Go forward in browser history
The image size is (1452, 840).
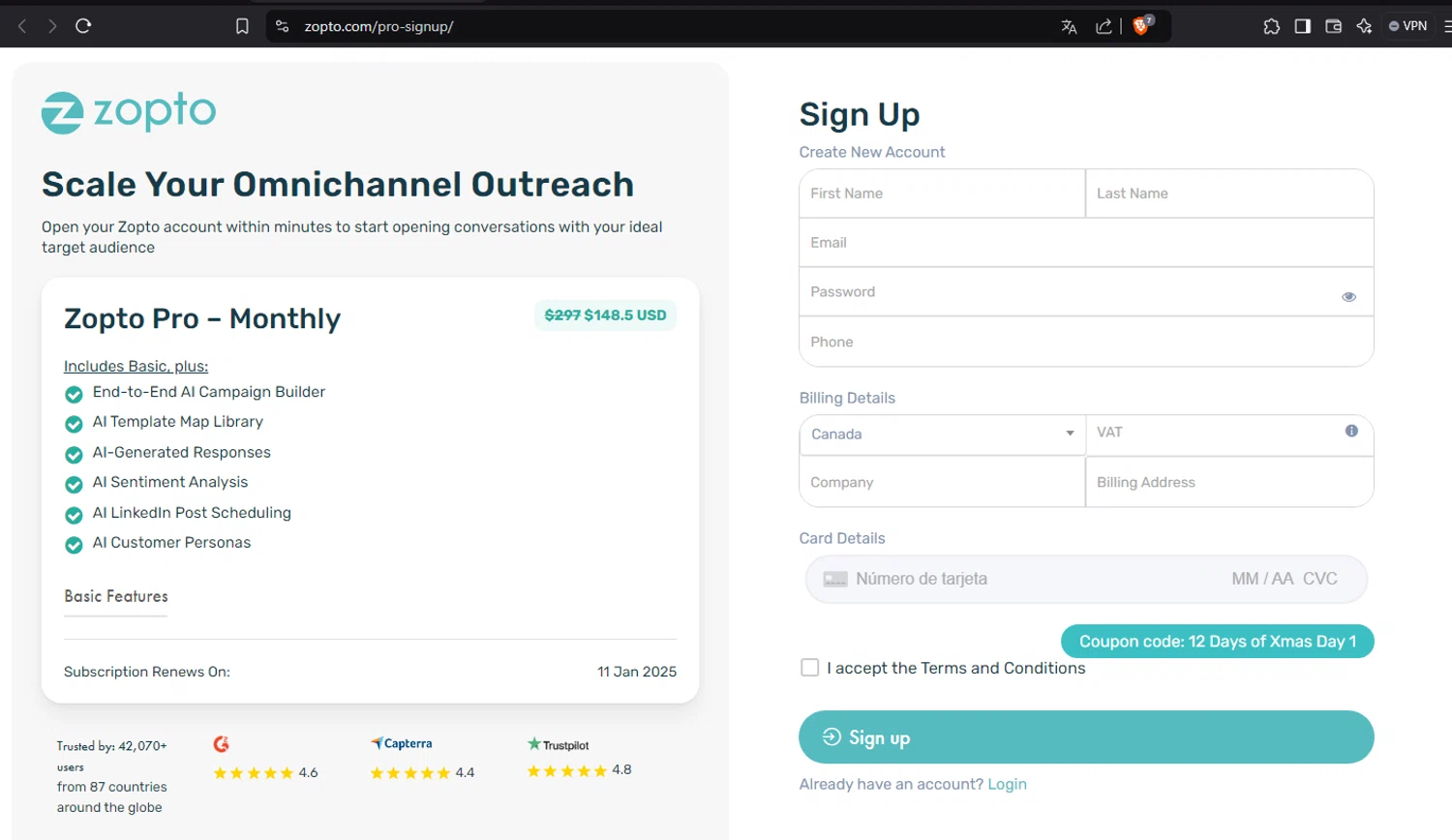(x=52, y=26)
